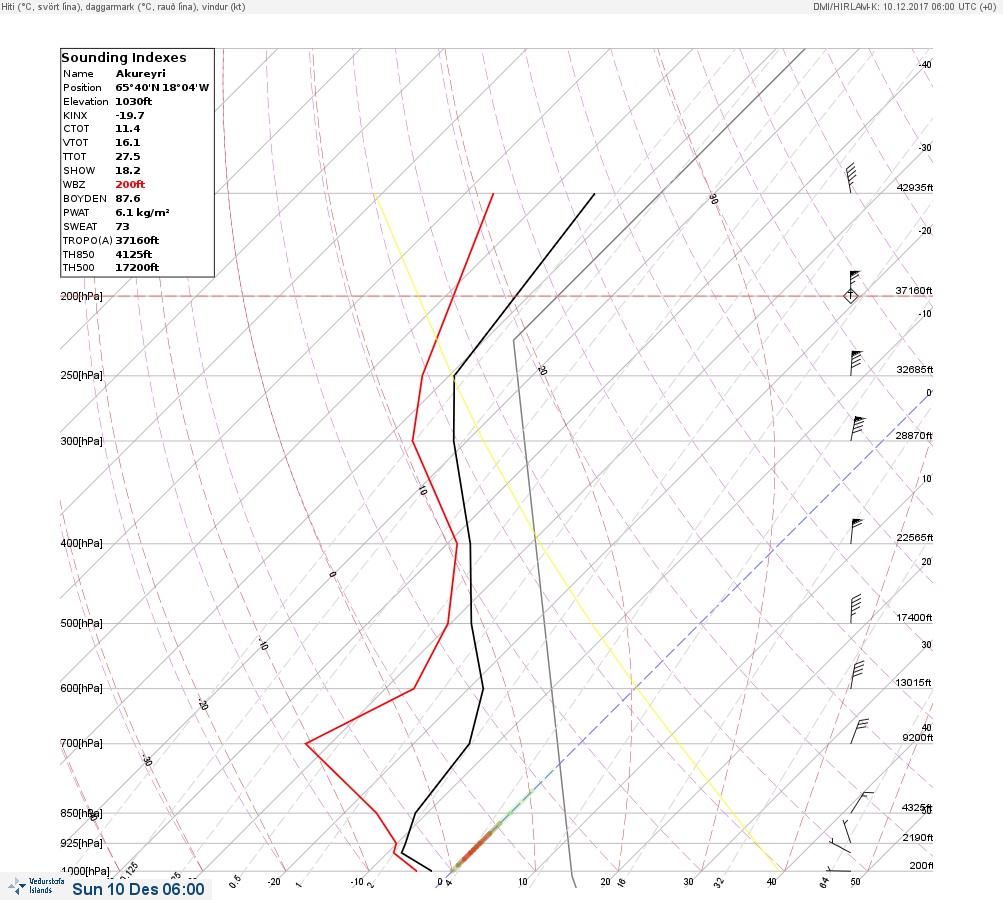This screenshot has width=1003, height=900.
Task: Click the '2190ft' height label
Action: tap(918, 837)
